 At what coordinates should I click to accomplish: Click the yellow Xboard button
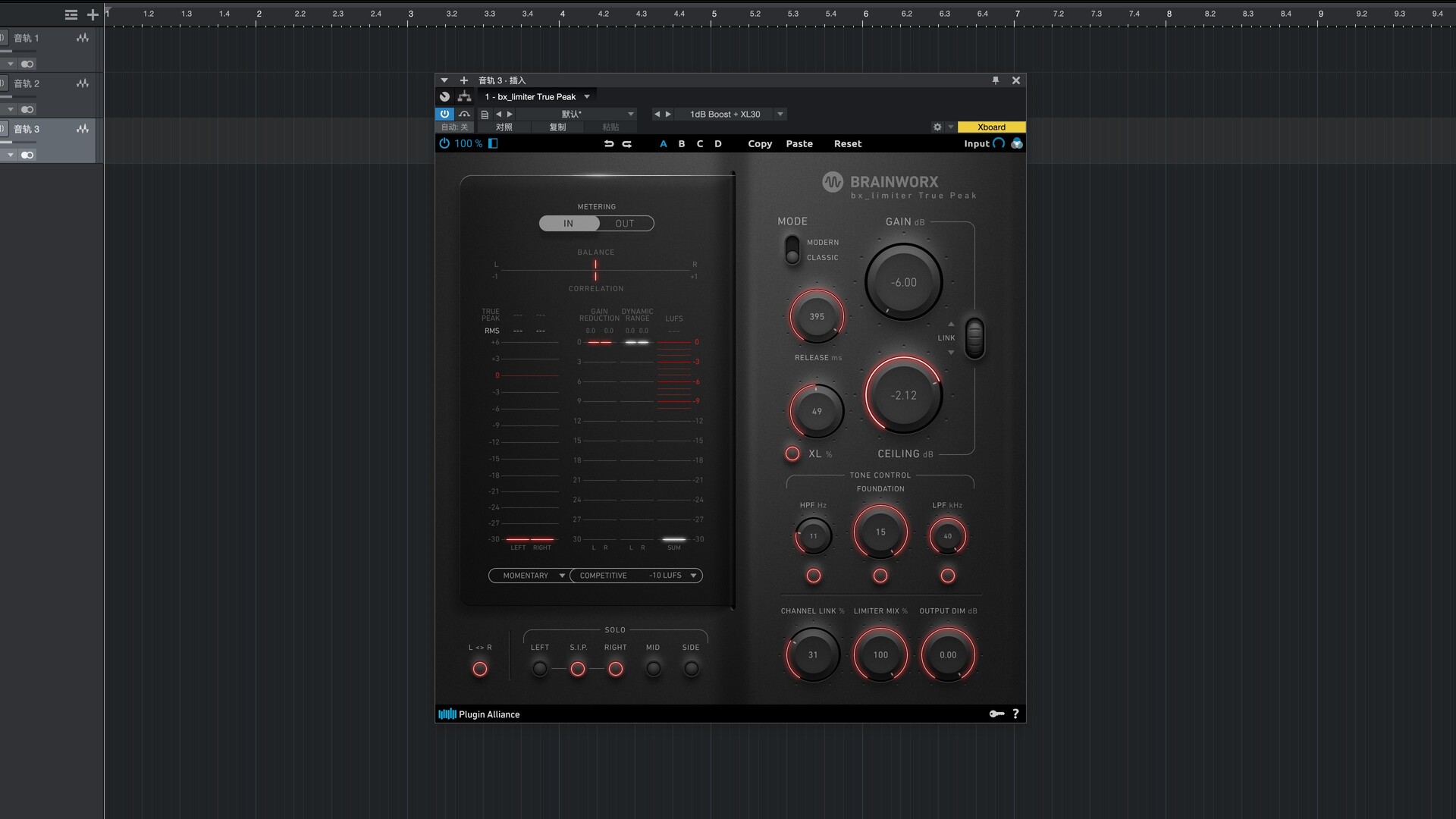pos(991,127)
